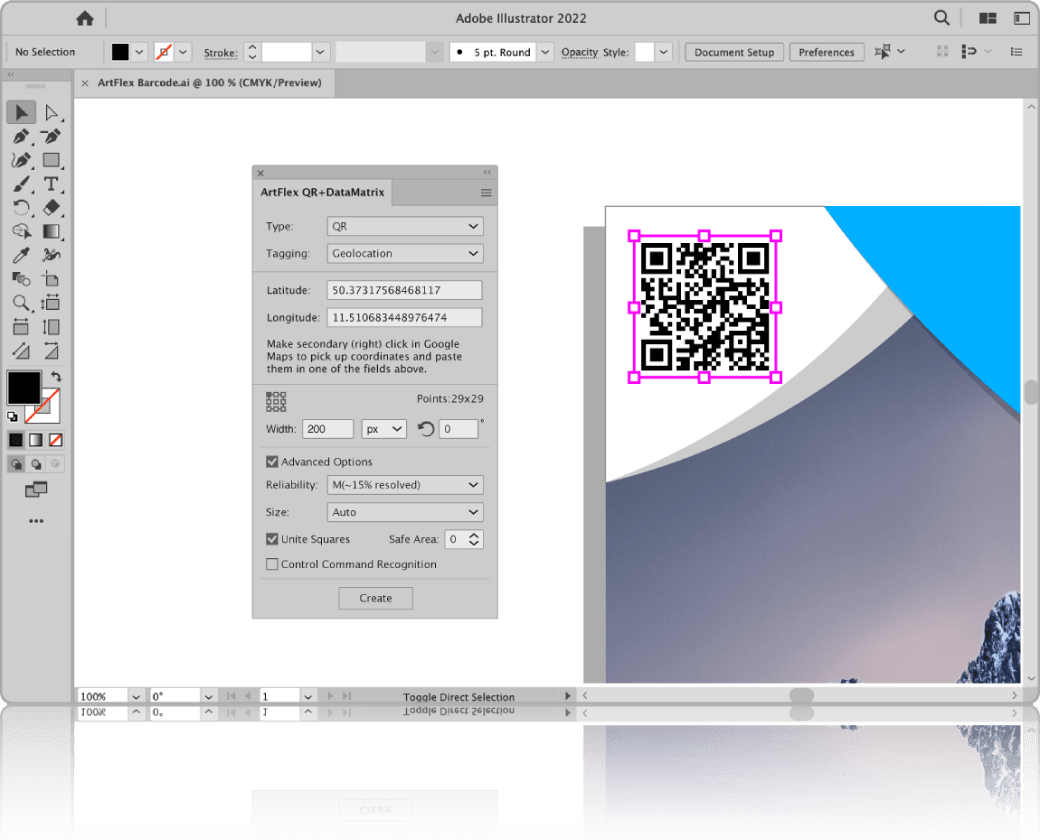This screenshot has width=1040, height=840.
Task: Click the home icon in title bar
Action: [85, 18]
